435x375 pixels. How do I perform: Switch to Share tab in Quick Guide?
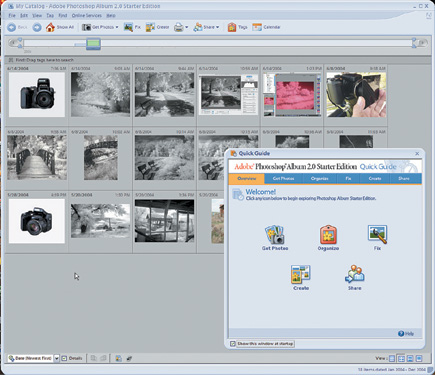tap(404, 179)
